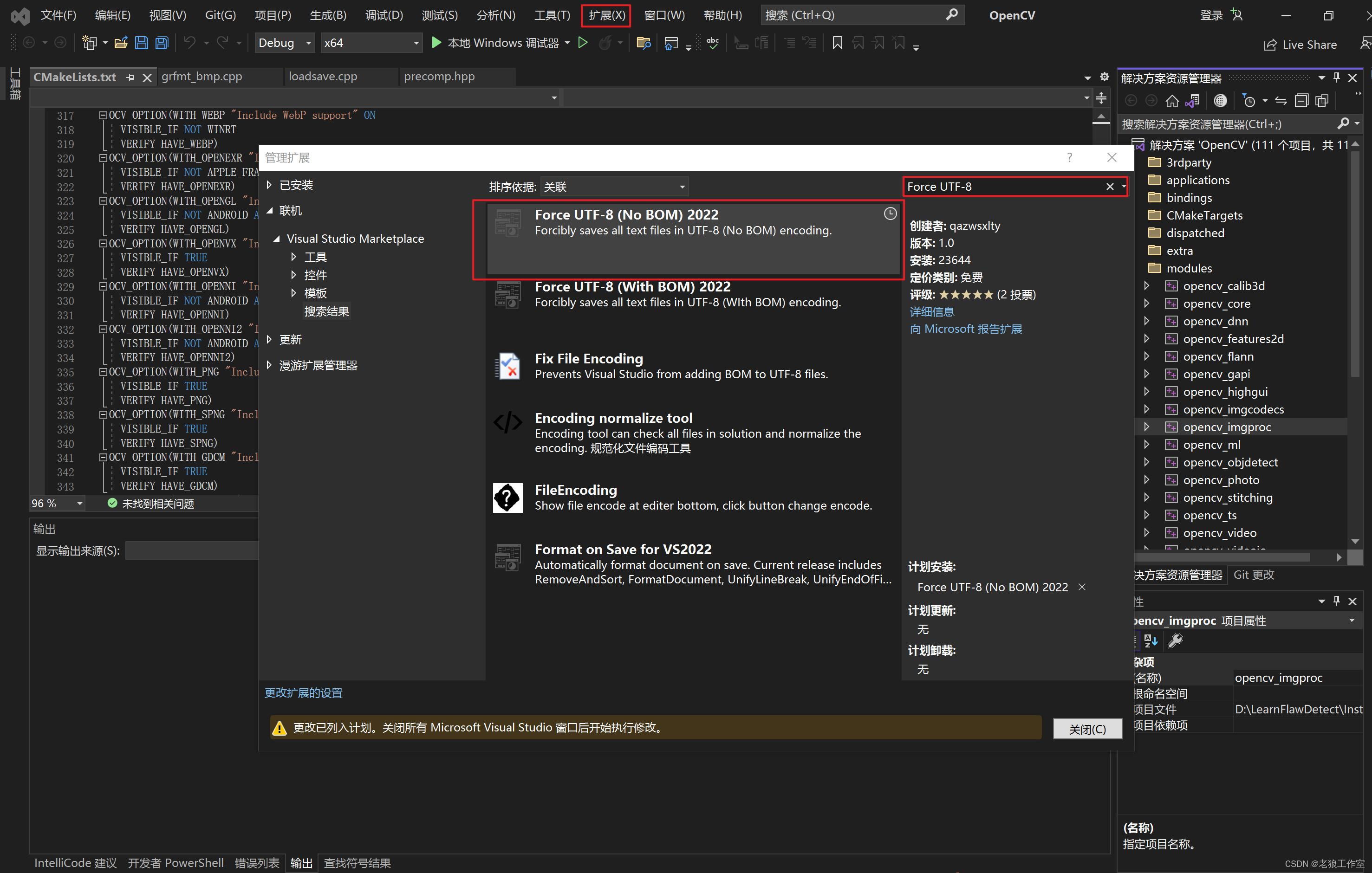Toggle auto-hide pin on Solution Explorer

tap(1337, 78)
